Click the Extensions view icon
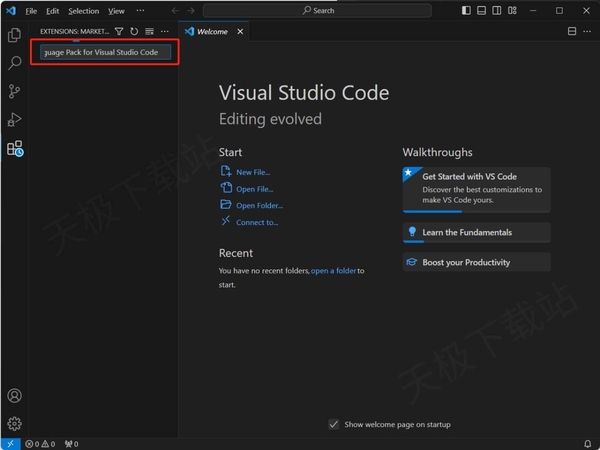The height and width of the screenshot is (450, 600). [x=14, y=148]
